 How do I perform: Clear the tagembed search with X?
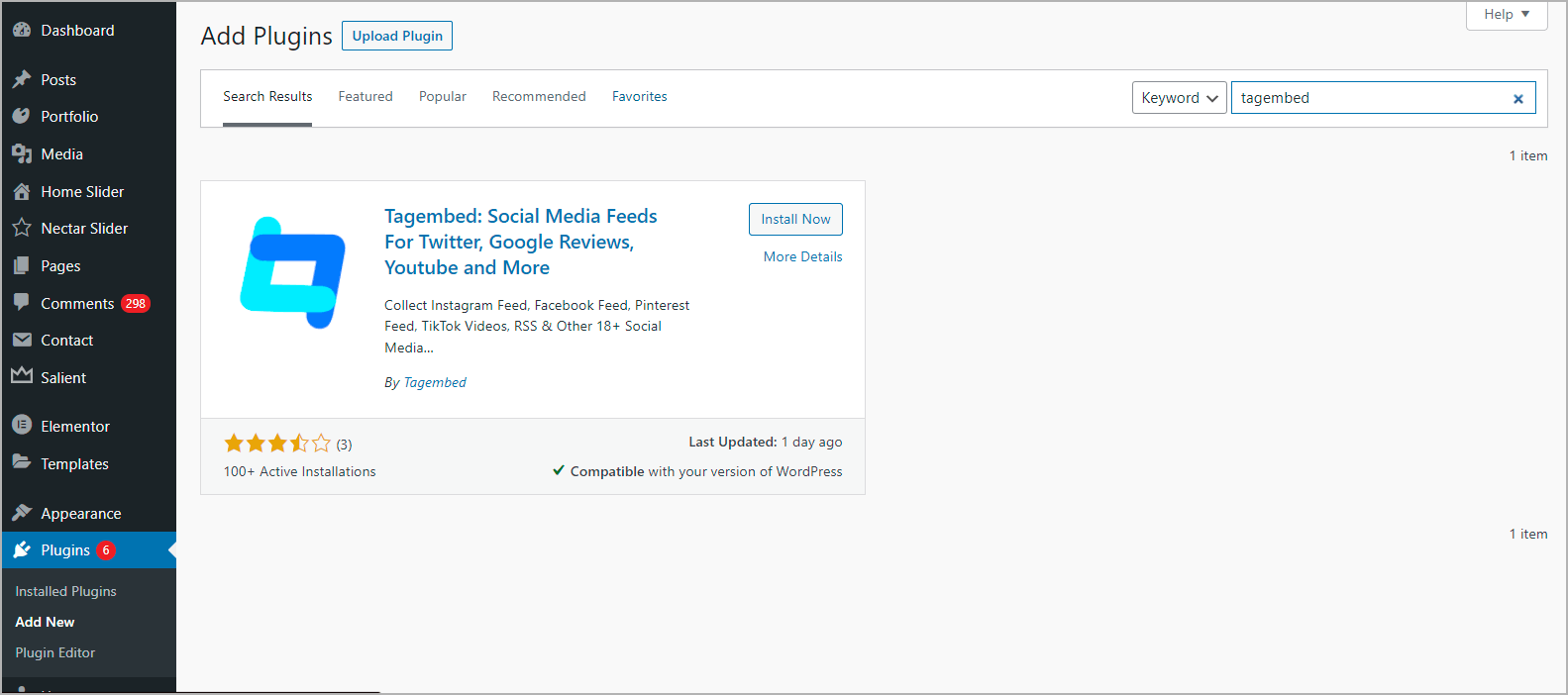1517,98
